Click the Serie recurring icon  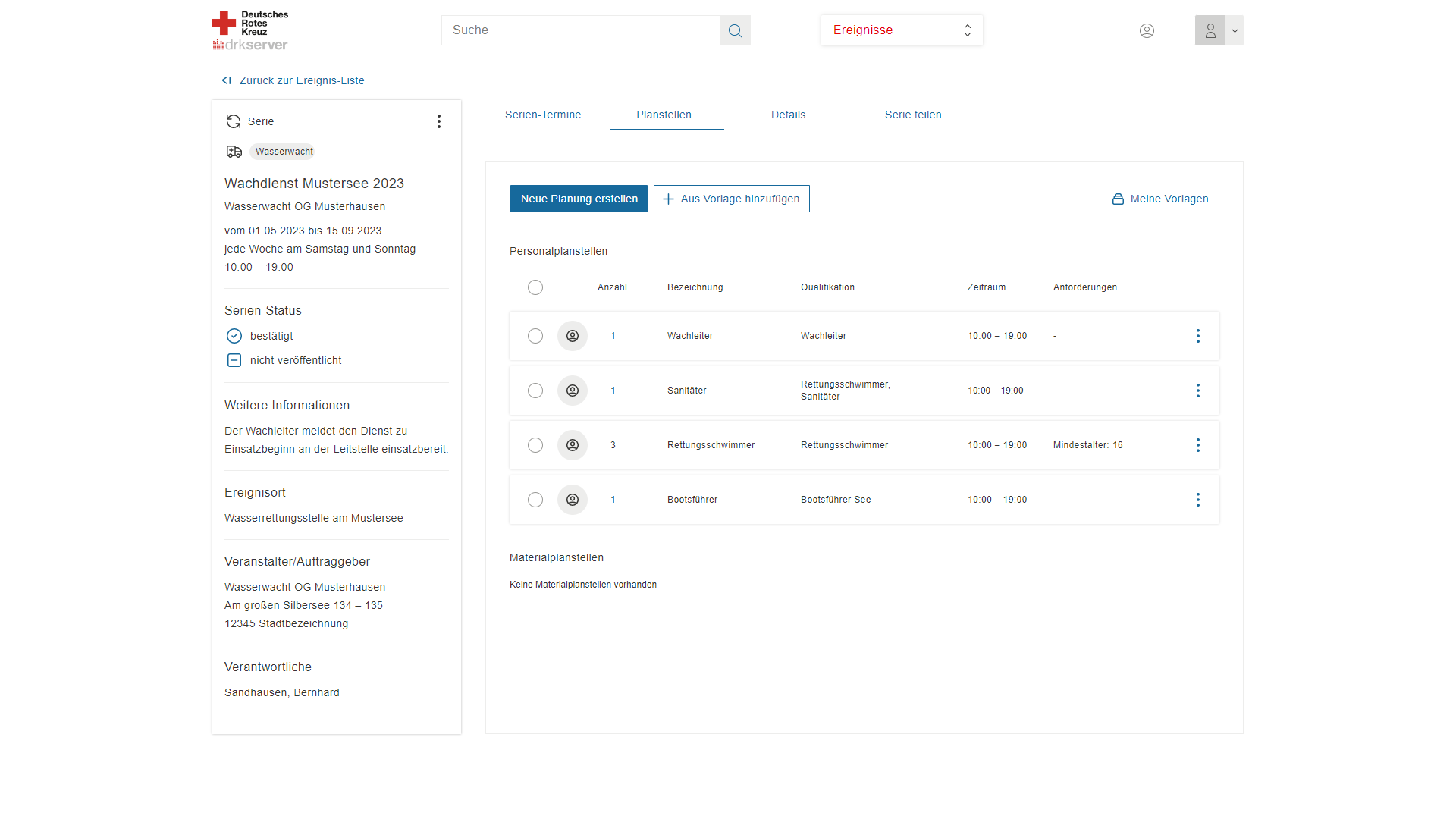234,121
